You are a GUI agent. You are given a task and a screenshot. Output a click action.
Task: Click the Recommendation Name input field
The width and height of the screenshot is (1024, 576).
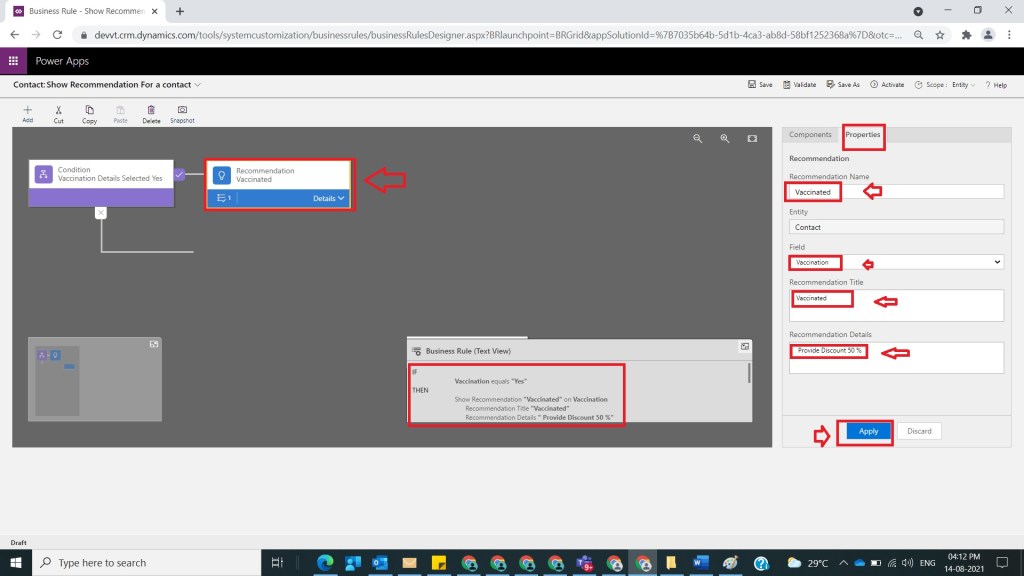pyautogui.click(x=895, y=192)
